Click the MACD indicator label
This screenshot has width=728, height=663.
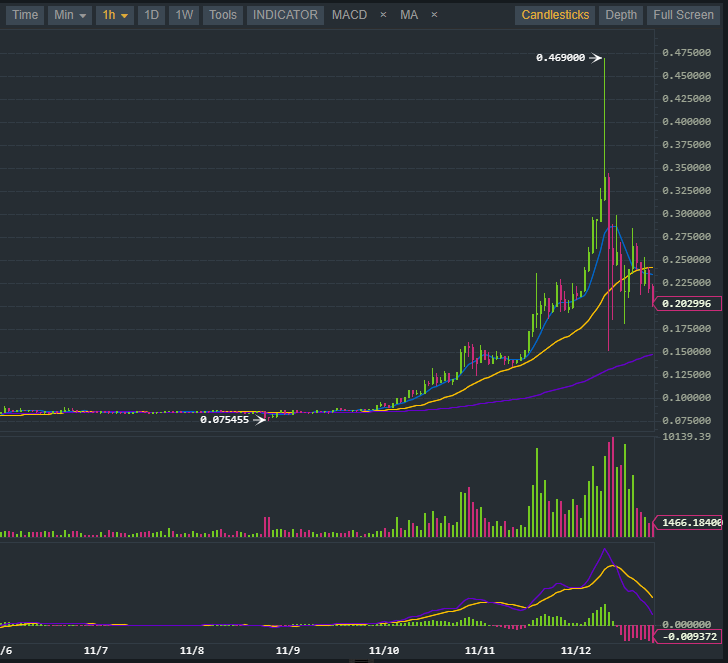click(349, 15)
